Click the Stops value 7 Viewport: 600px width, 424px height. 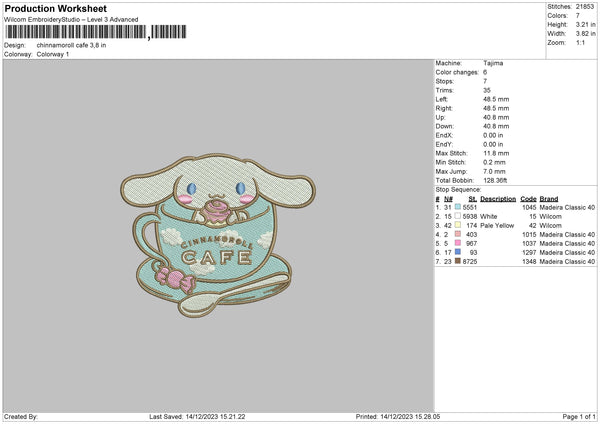(485, 81)
